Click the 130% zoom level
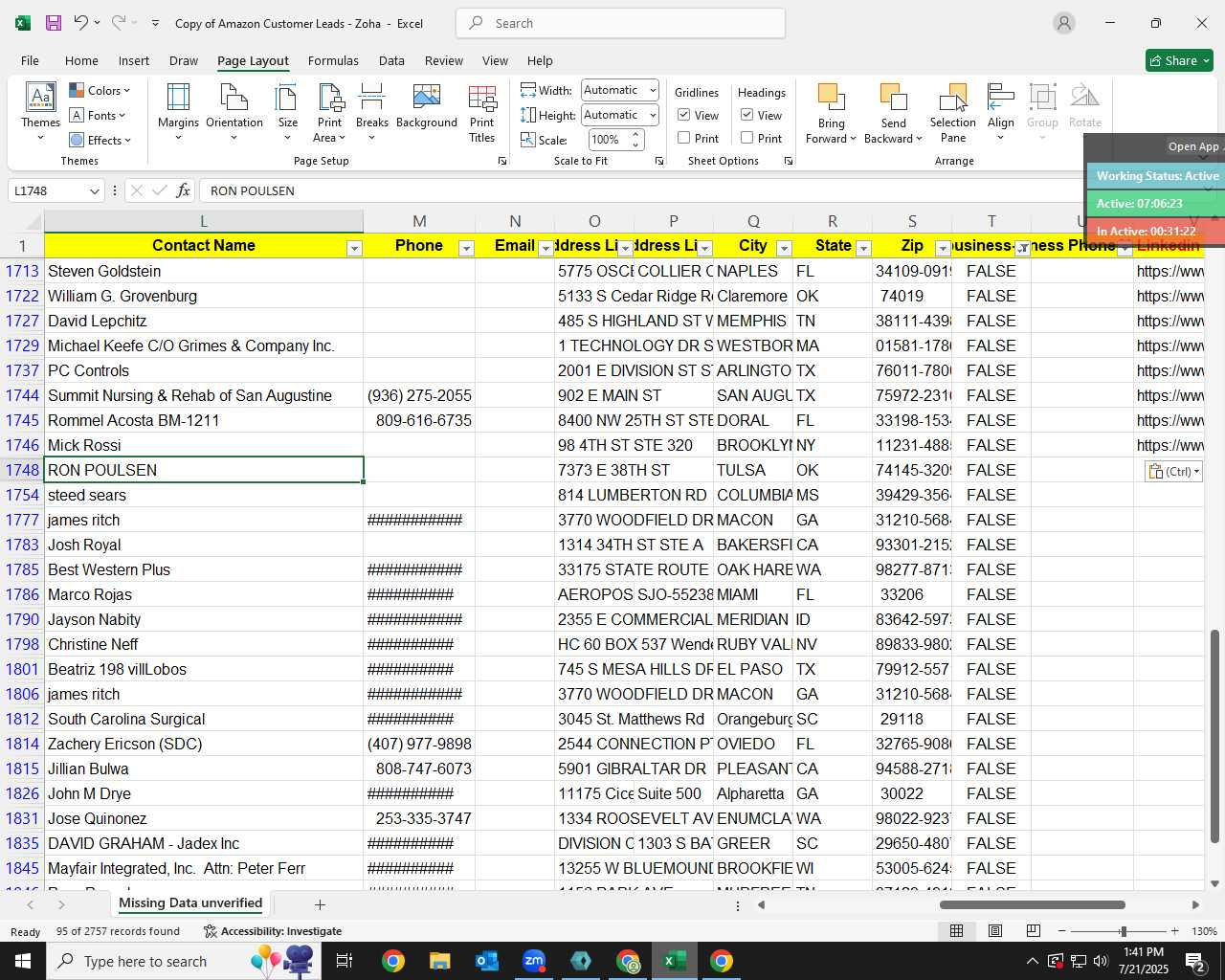The width and height of the screenshot is (1225, 980). tap(1204, 931)
